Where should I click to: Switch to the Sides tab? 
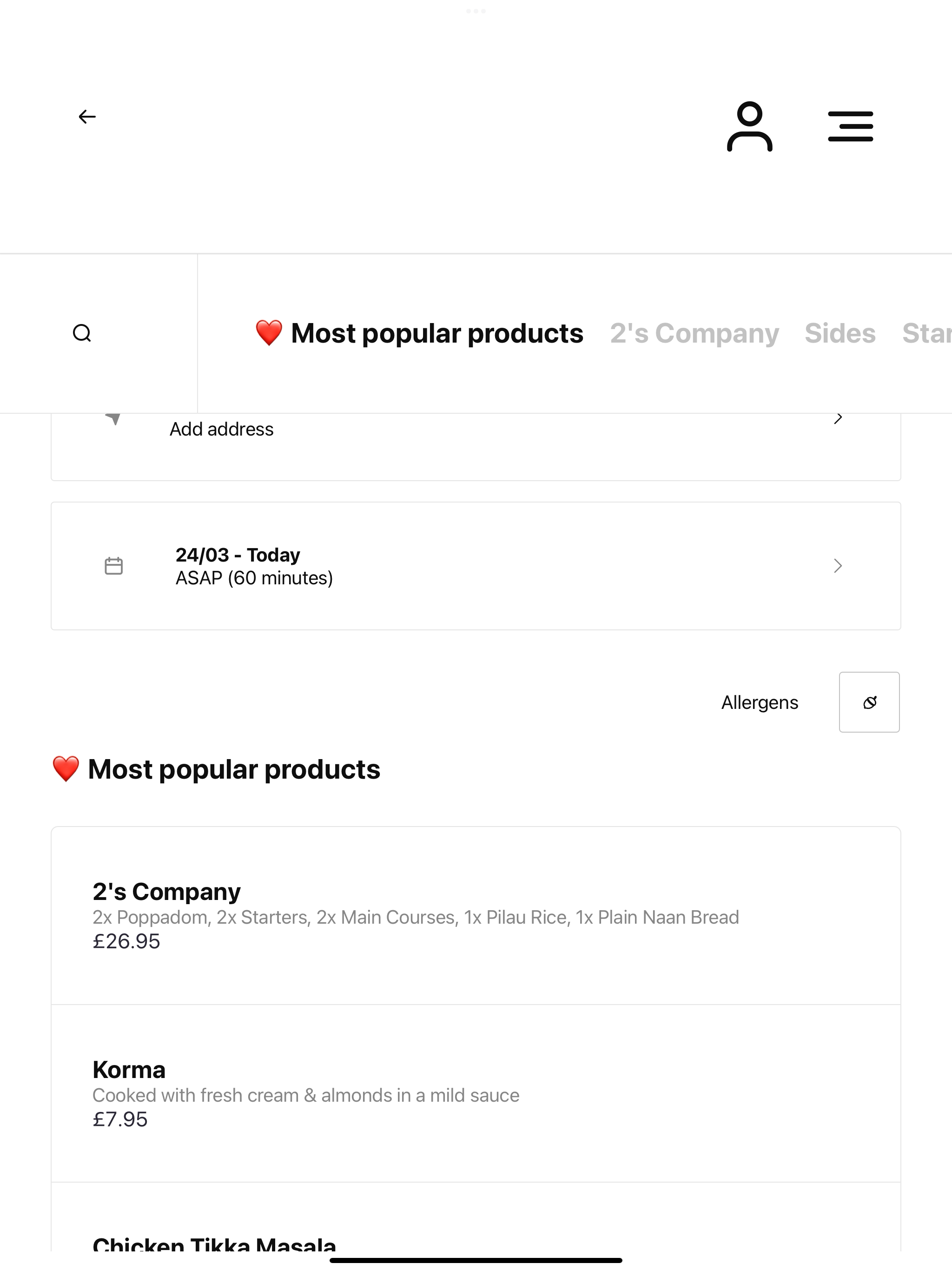click(x=840, y=333)
